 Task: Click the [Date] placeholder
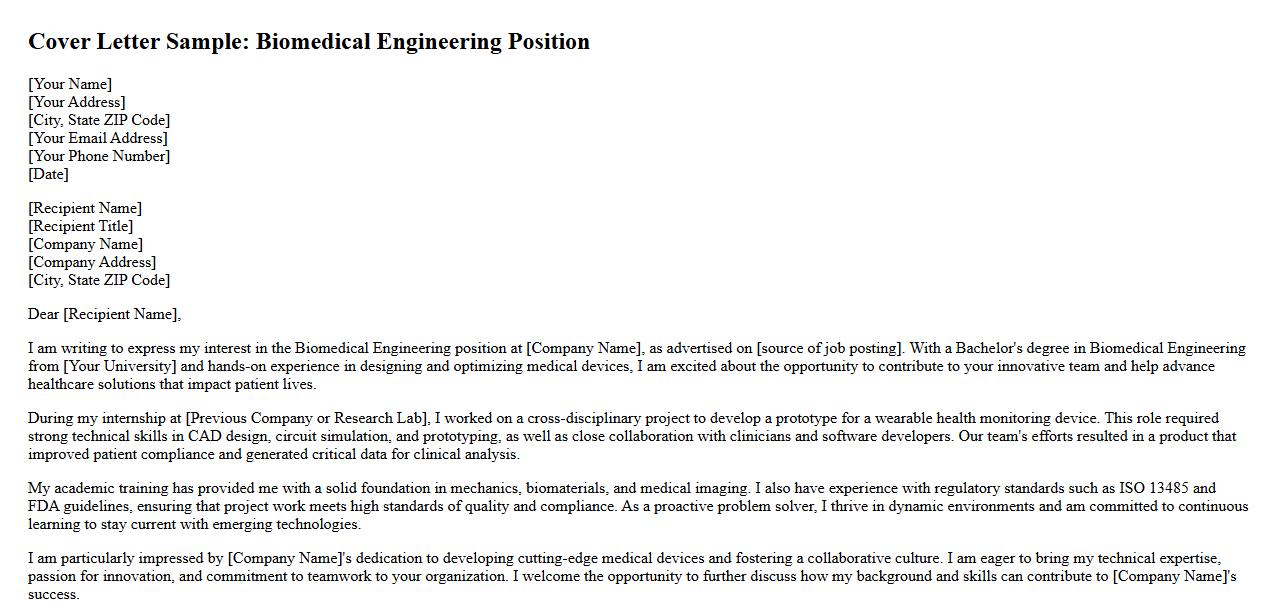[x=48, y=174]
